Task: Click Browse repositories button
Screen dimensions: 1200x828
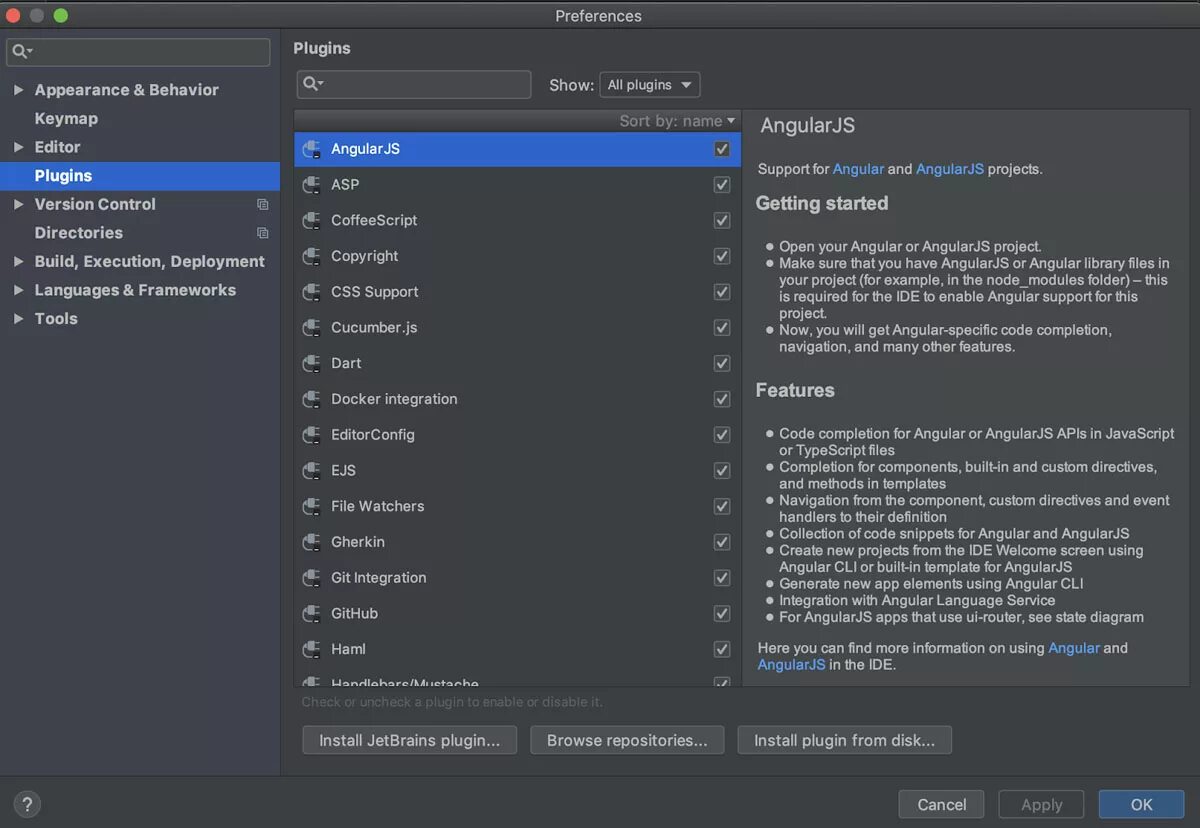Action: (627, 740)
